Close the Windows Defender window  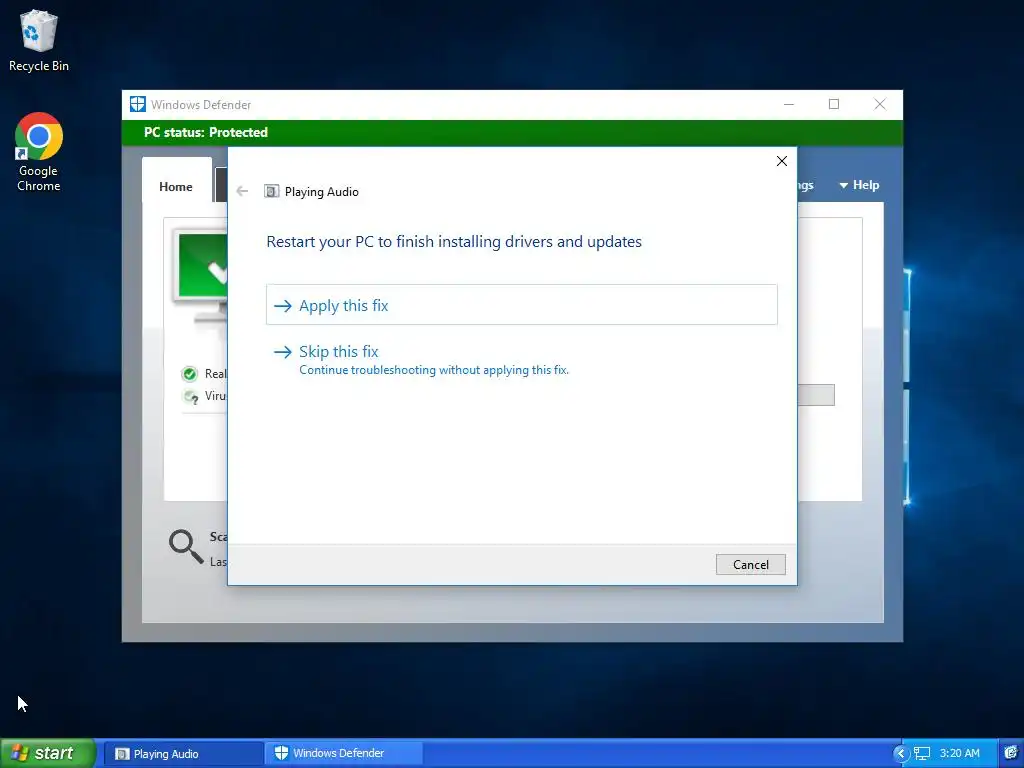(x=880, y=104)
